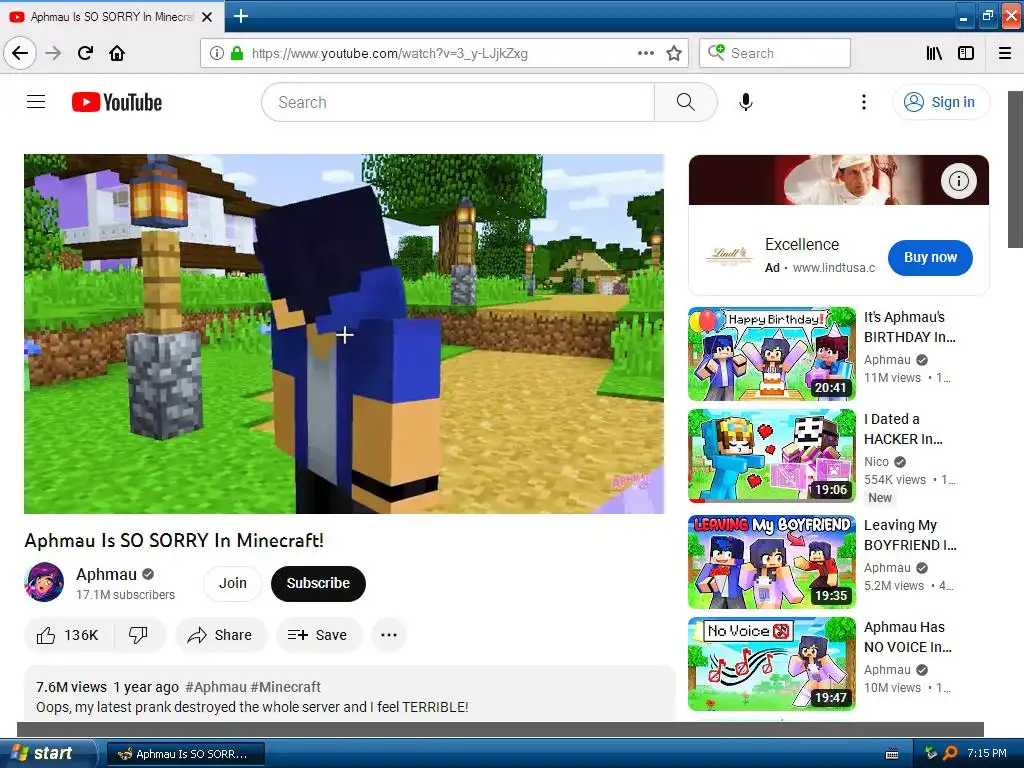Image resolution: width=1024 pixels, height=768 pixels.
Task: Click the taskbar clock showing 7:15 PM
Action: pos(987,753)
